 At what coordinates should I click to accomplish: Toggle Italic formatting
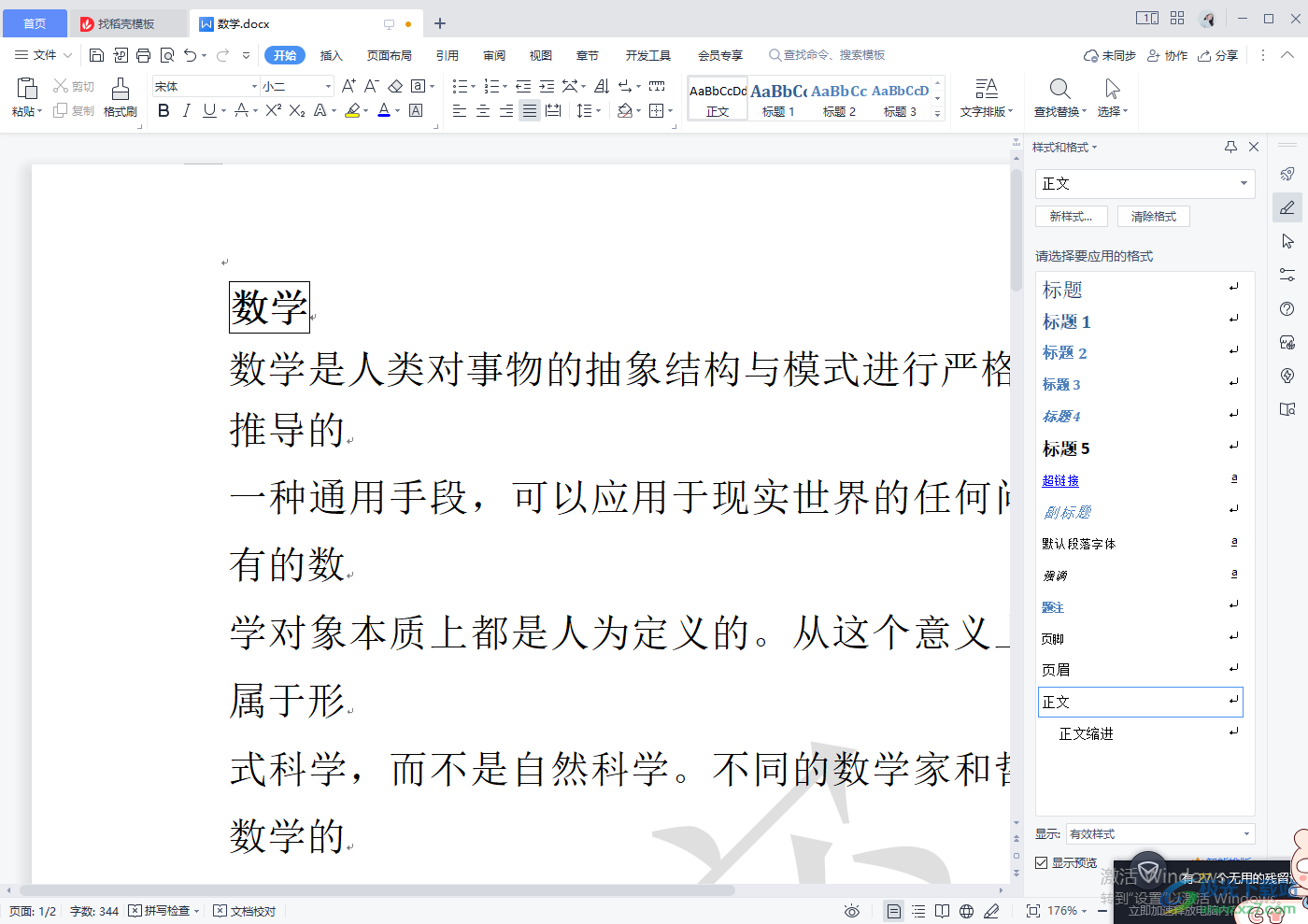[x=186, y=110]
